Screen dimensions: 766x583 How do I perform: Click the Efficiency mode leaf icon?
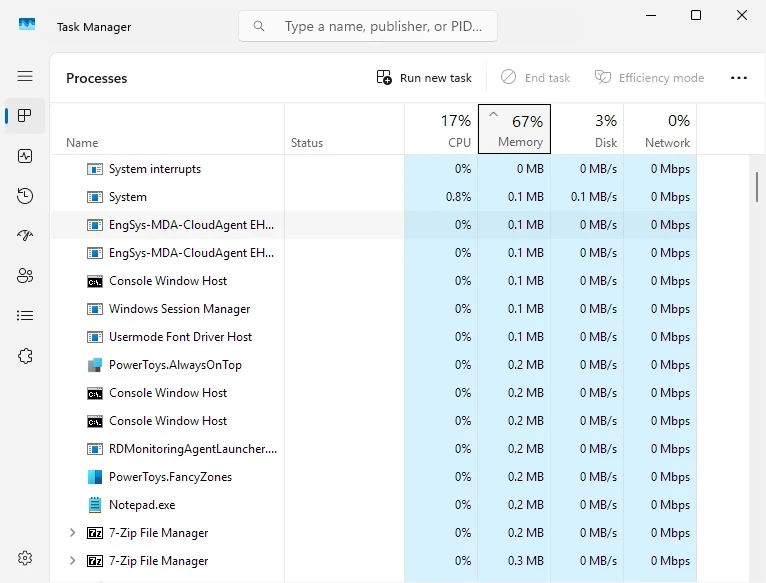[603, 77]
